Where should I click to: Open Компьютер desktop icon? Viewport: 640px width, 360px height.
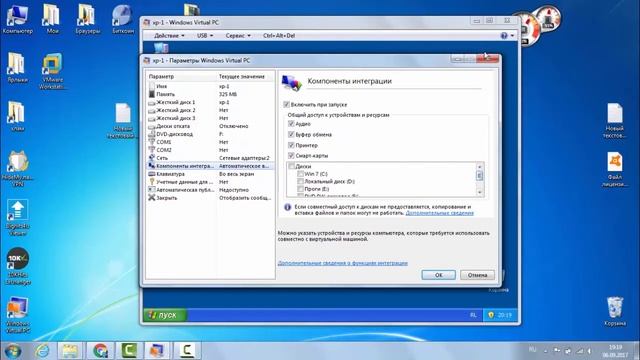point(18,19)
